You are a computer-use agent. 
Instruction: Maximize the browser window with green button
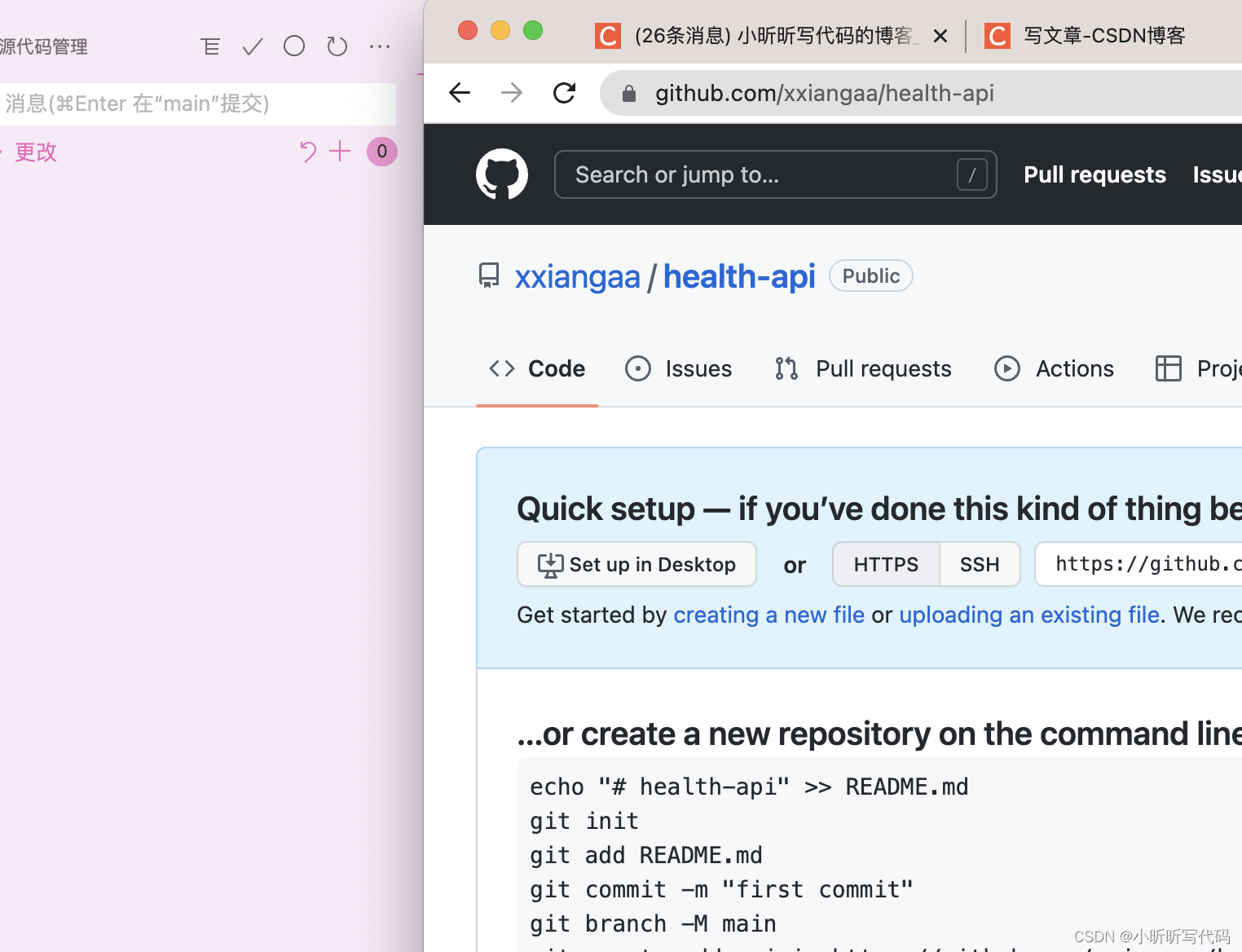pyautogui.click(x=533, y=31)
